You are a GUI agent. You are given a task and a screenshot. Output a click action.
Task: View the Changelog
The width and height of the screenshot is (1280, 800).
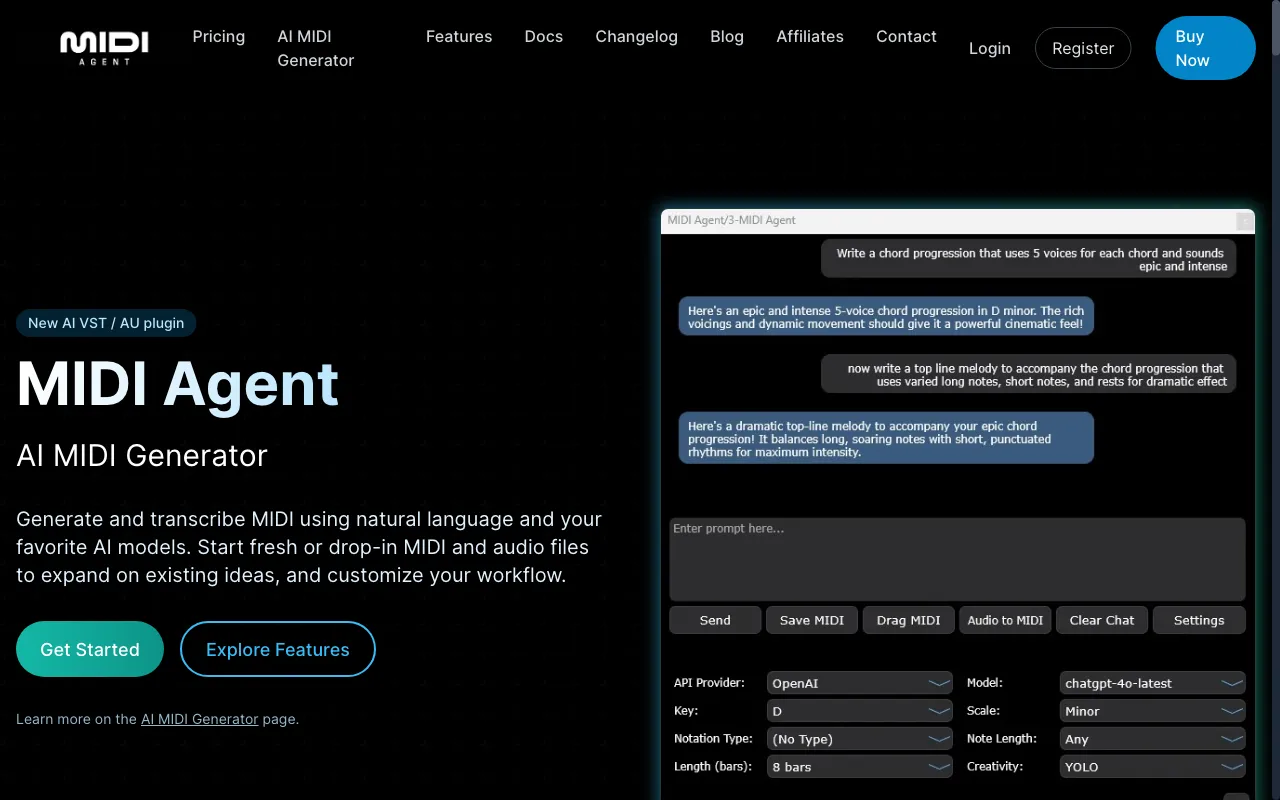click(637, 36)
